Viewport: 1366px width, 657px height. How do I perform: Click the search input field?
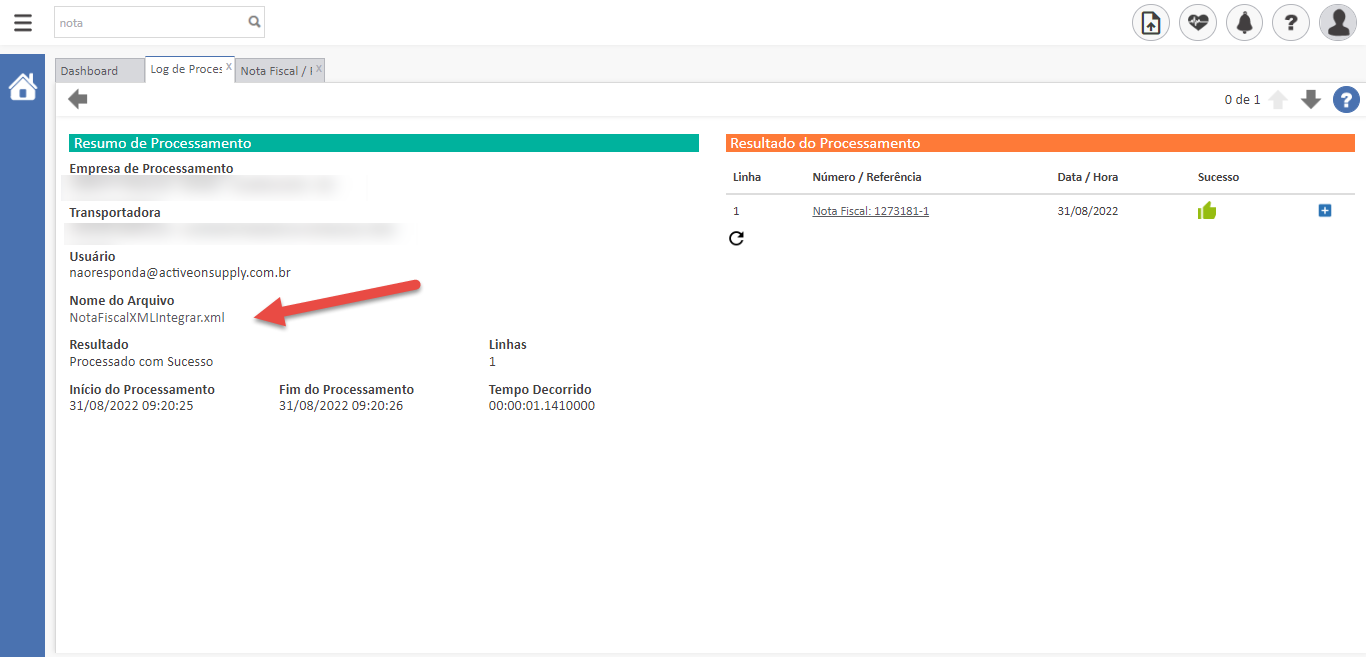click(150, 21)
